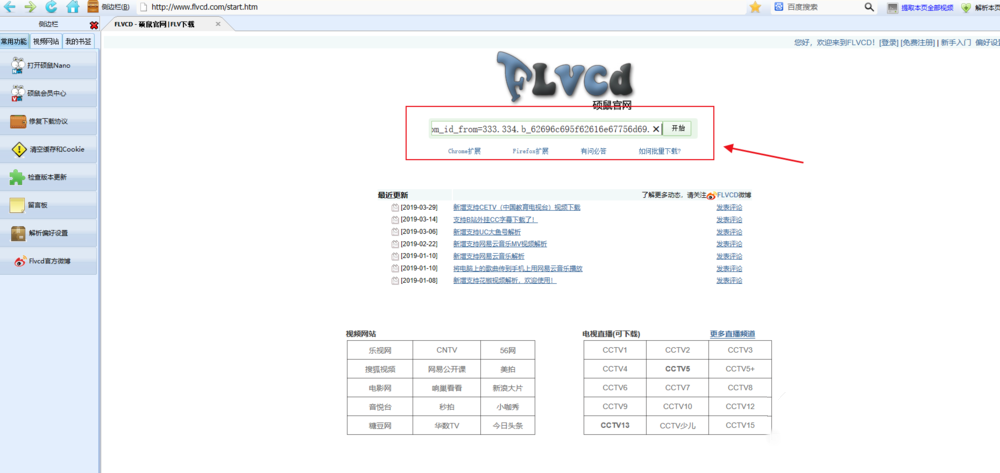Open the 新增支持花椒视频解析 link
The width and height of the screenshot is (1000, 473).
(504, 280)
